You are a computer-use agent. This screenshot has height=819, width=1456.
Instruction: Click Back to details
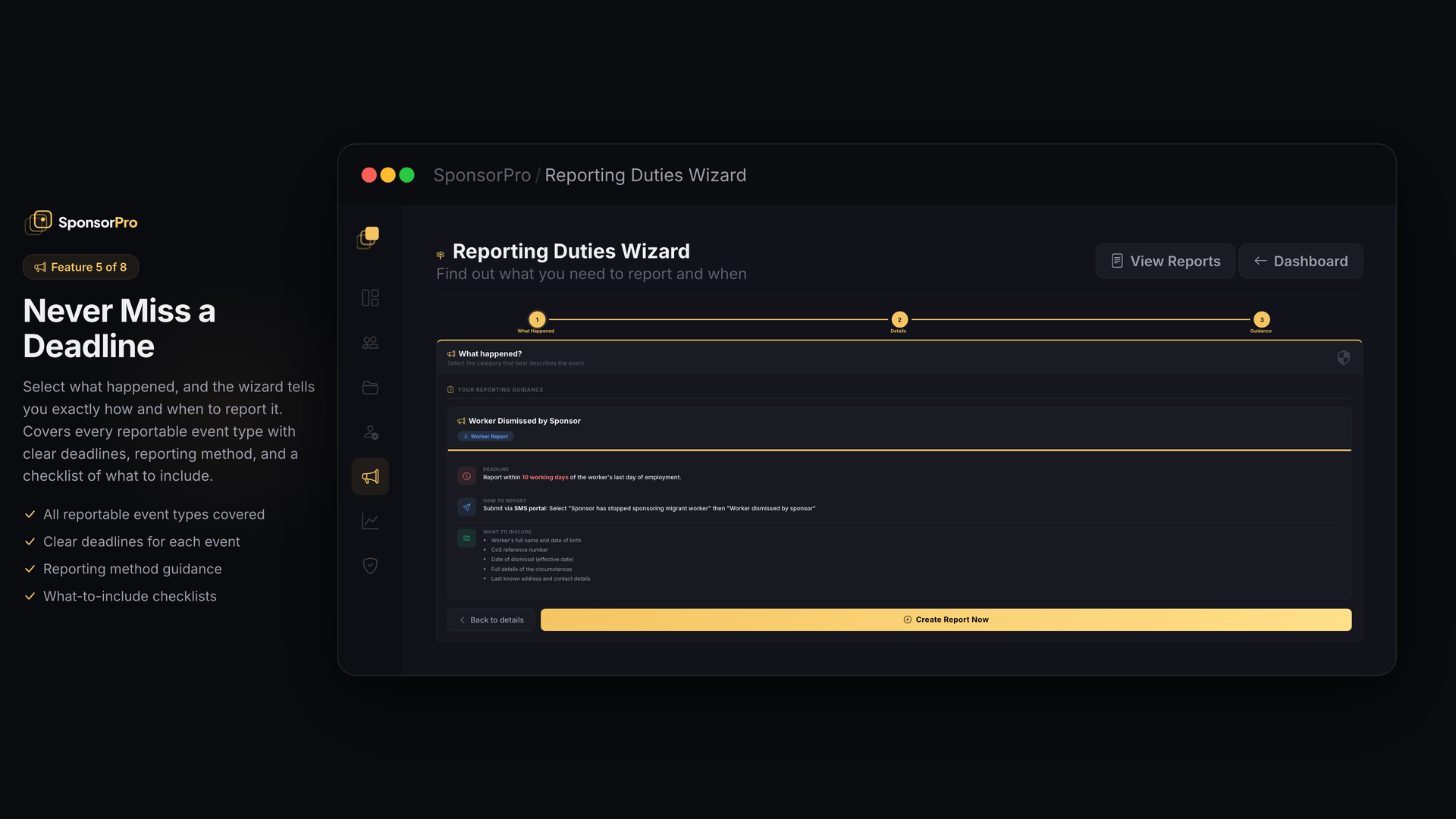point(491,620)
